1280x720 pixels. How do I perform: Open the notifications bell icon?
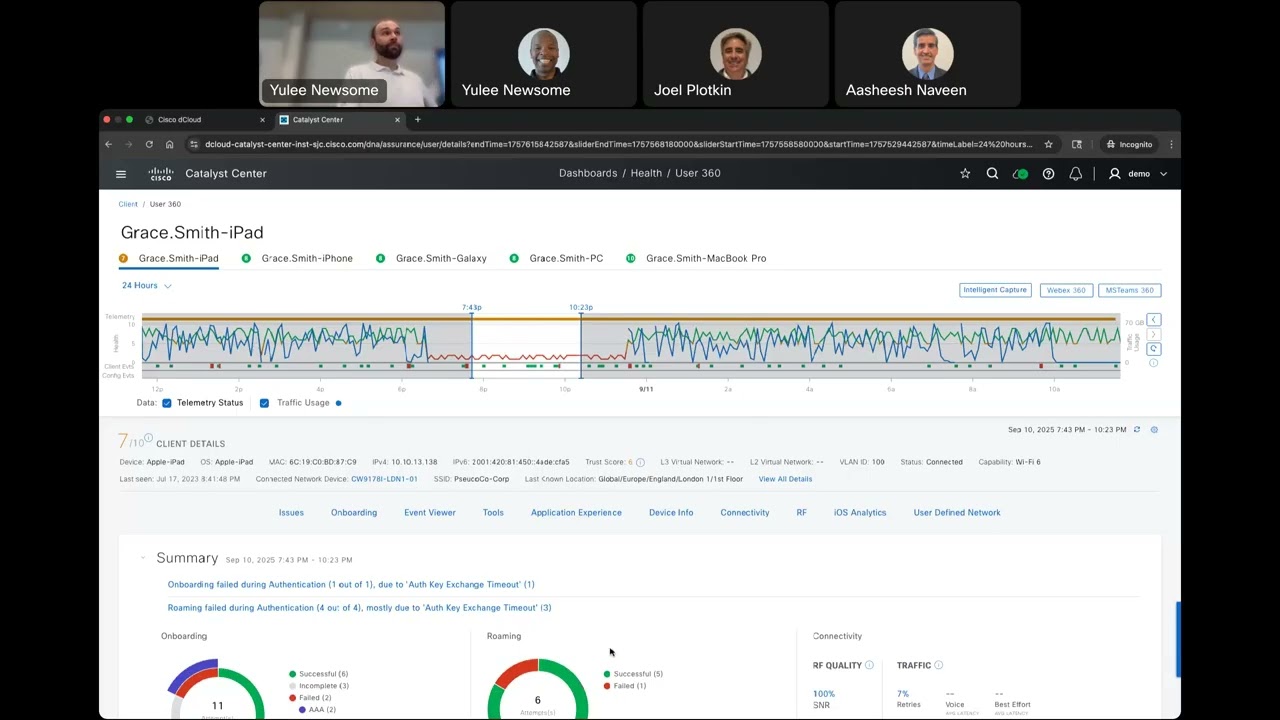1076,174
